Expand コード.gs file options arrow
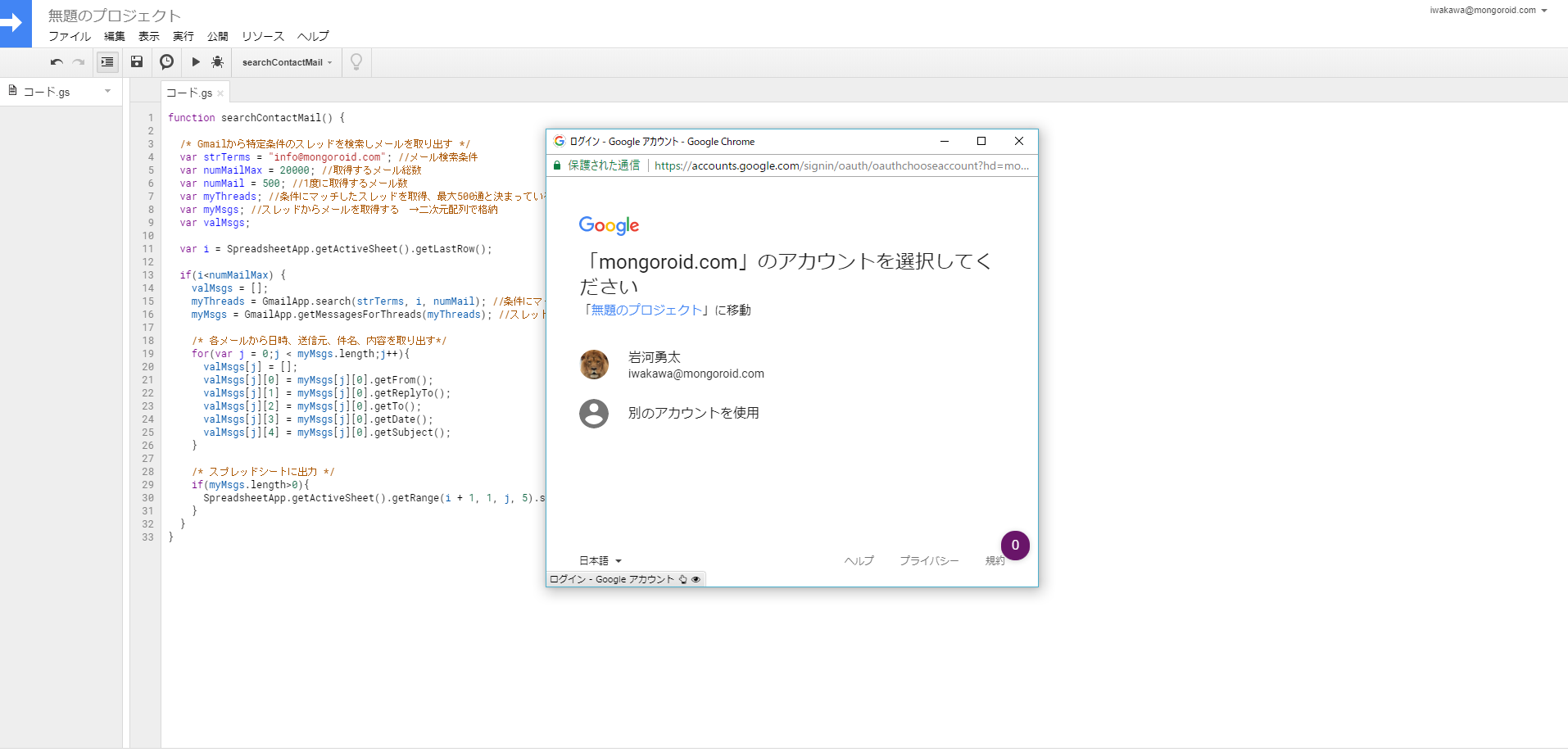 click(107, 91)
